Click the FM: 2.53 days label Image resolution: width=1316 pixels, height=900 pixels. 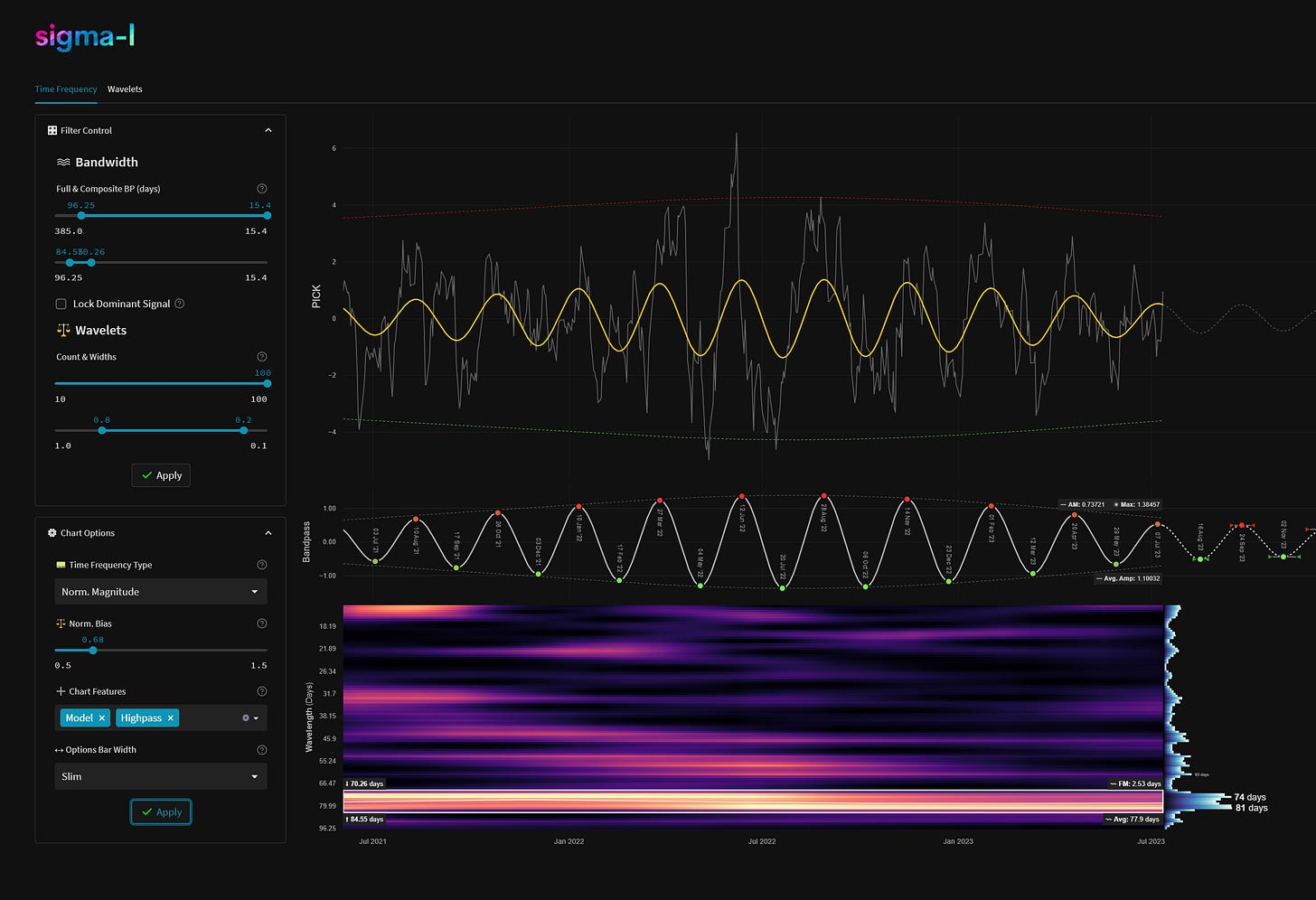point(1135,784)
